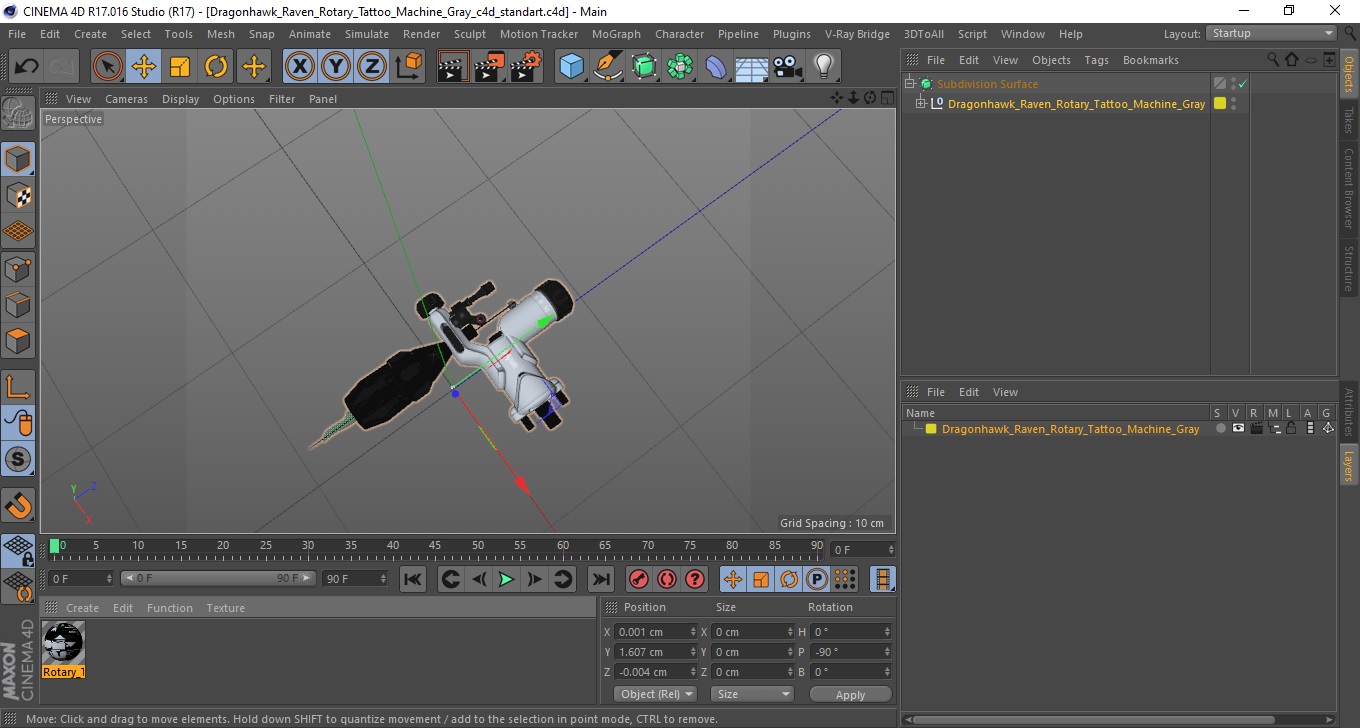1360x728 pixels.
Task: Switch to the Attributes side tab
Action: click(x=1348, y=410)
